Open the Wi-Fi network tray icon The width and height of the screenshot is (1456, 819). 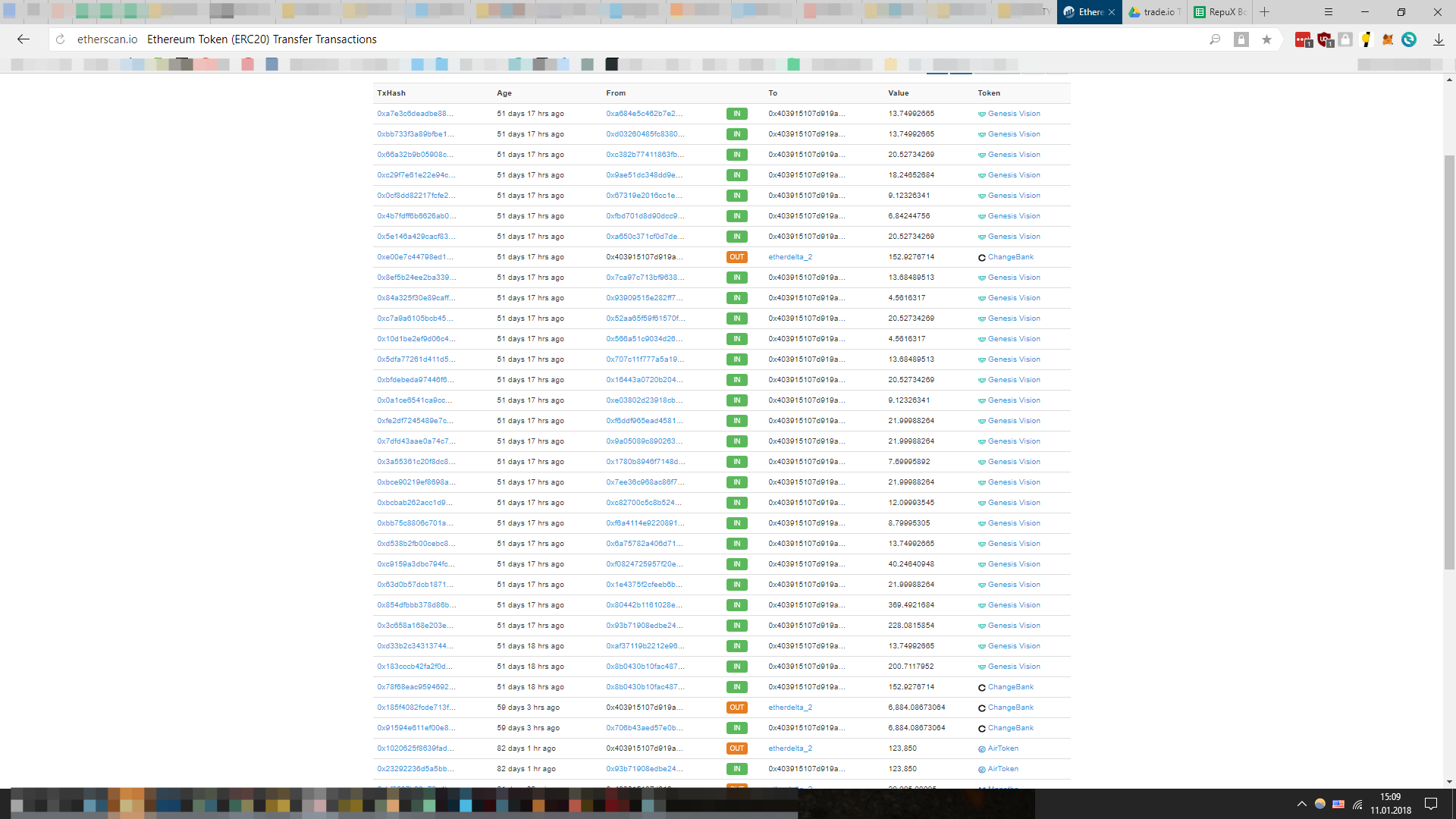[x=1357, y=804]
